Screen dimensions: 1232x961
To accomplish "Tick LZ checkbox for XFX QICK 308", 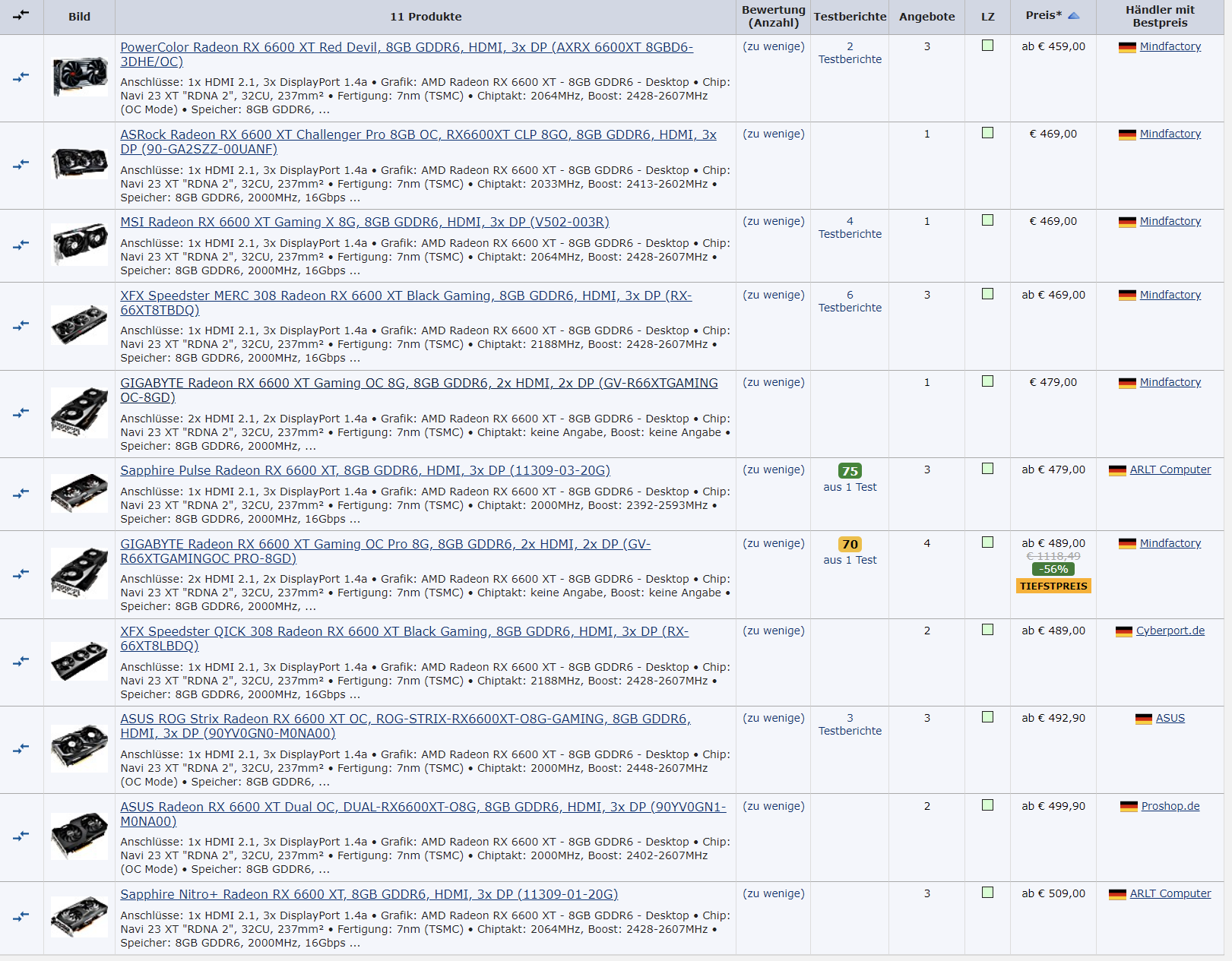I will pos(987,630).
